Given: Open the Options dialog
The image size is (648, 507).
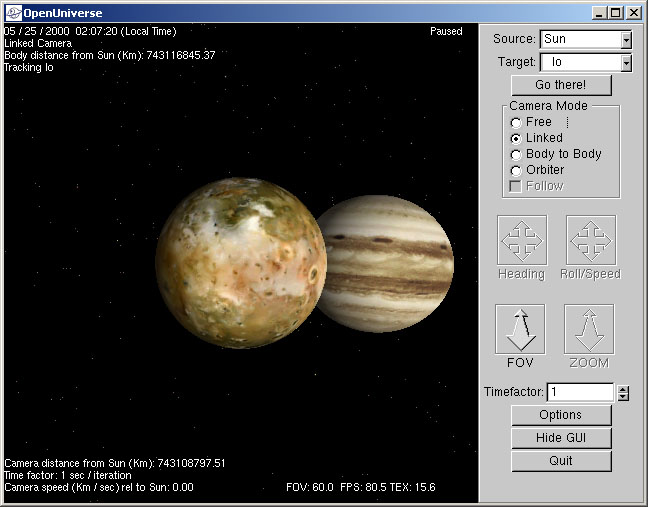Looking at the screenshot, I should (x=561, y=415).
